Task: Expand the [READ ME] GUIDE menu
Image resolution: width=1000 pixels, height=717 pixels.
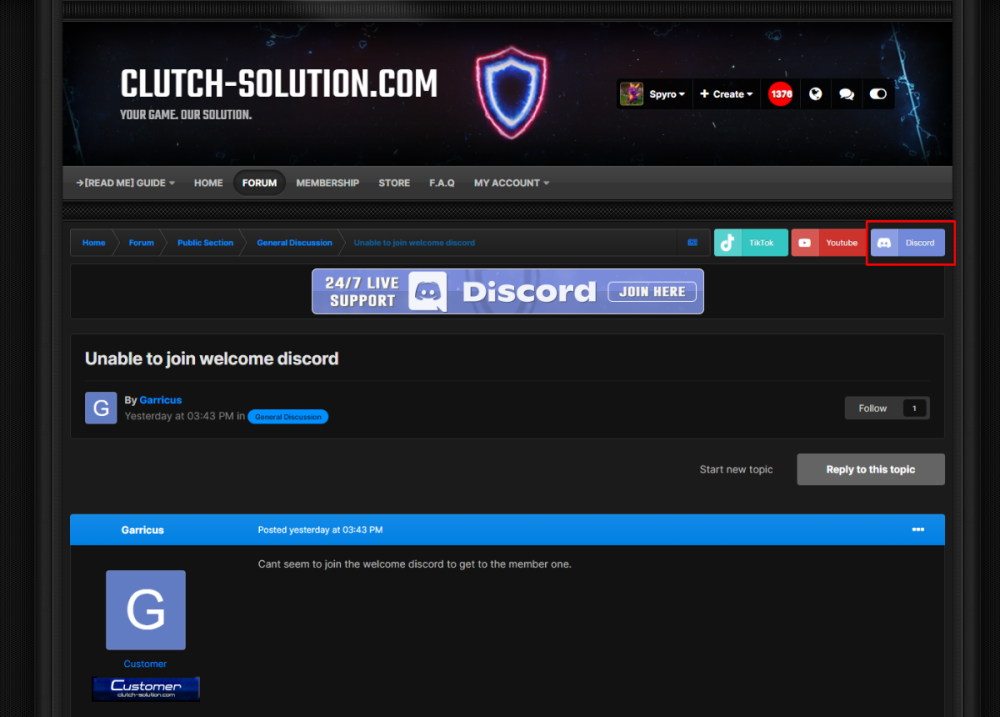Action: (126, 183)
